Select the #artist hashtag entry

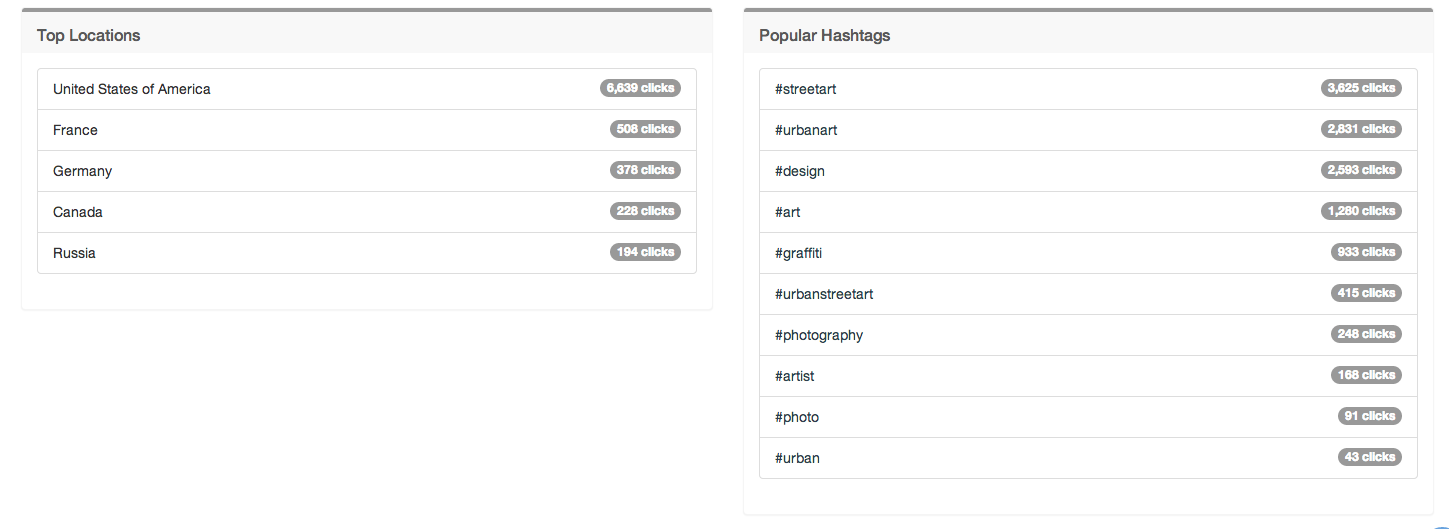click(795, 376)
